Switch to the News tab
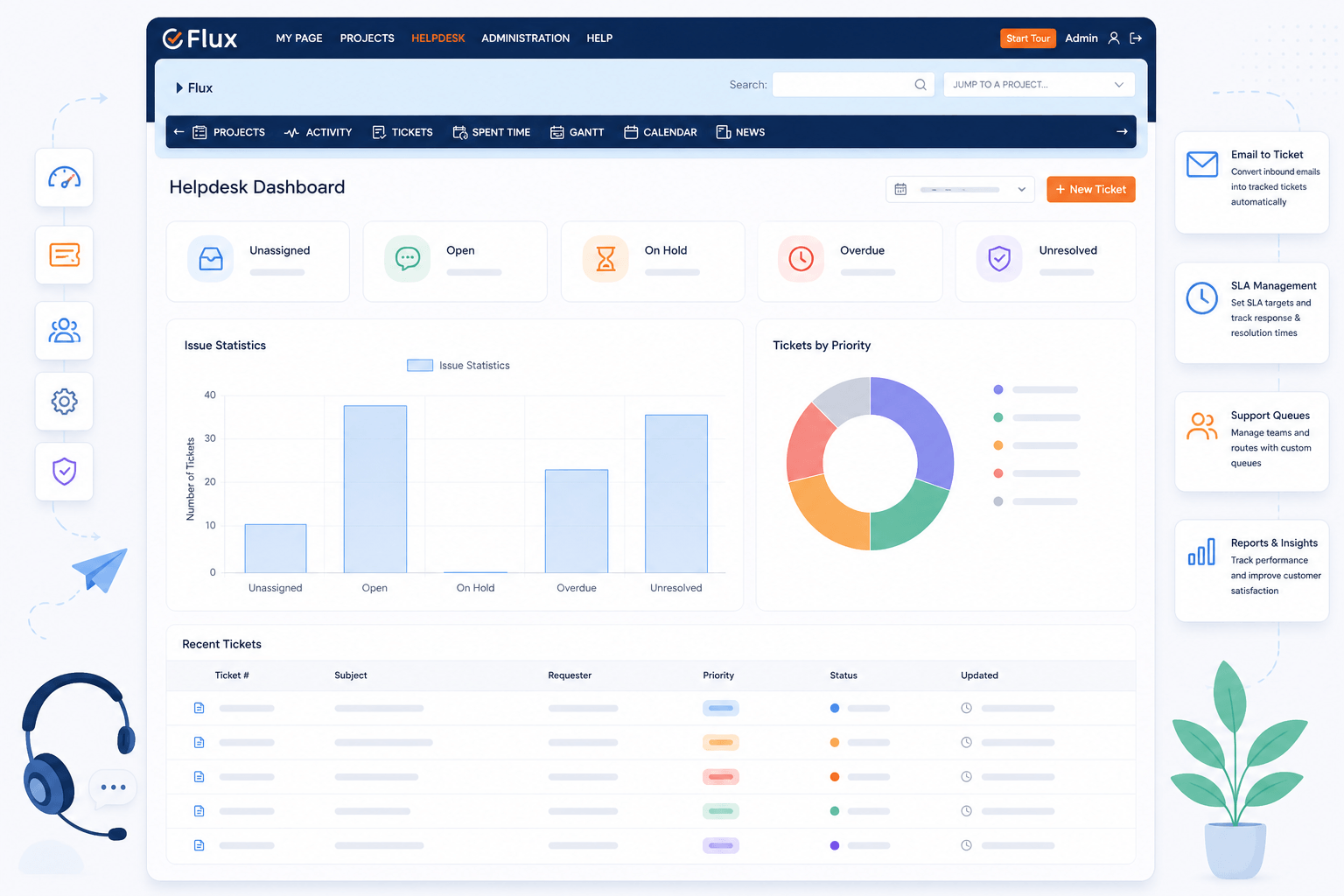1344x896 pixels. [740, 132]
